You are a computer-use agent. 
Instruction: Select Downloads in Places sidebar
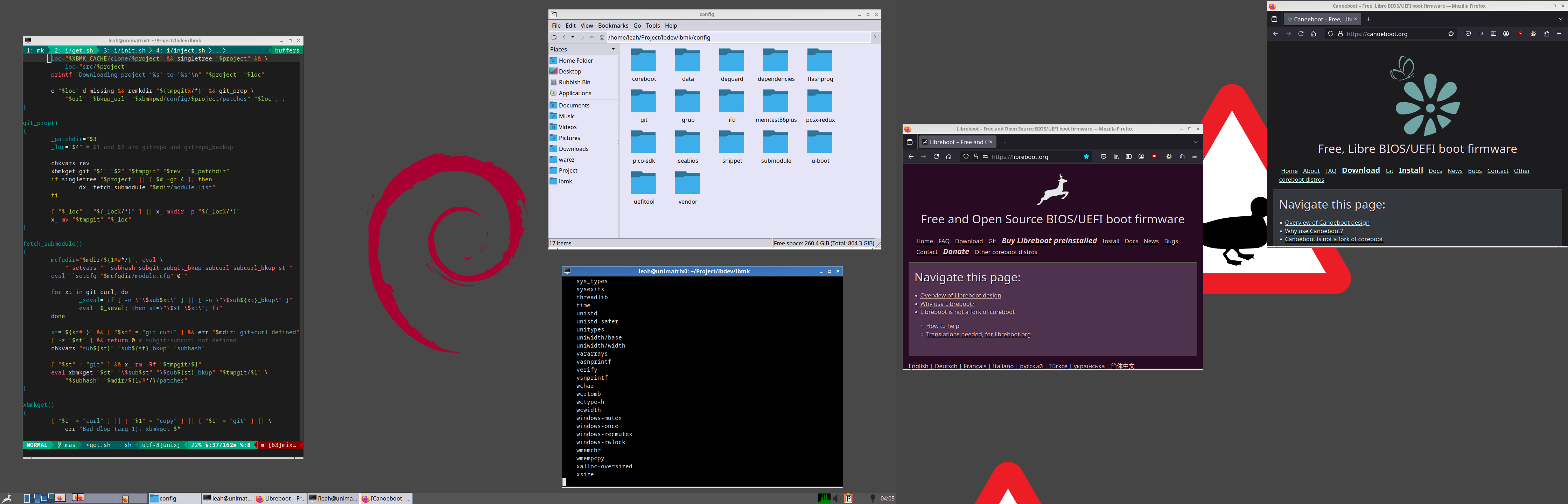tap(573, 148)
